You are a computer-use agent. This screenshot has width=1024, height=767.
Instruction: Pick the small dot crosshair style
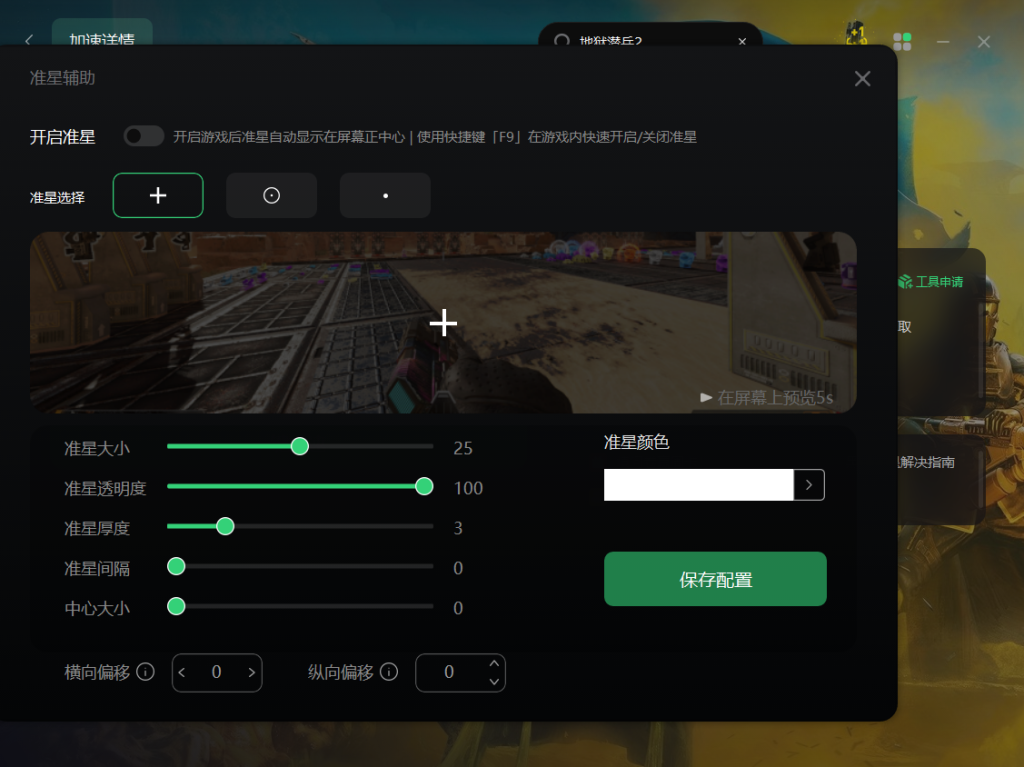[x=385, y=195]
